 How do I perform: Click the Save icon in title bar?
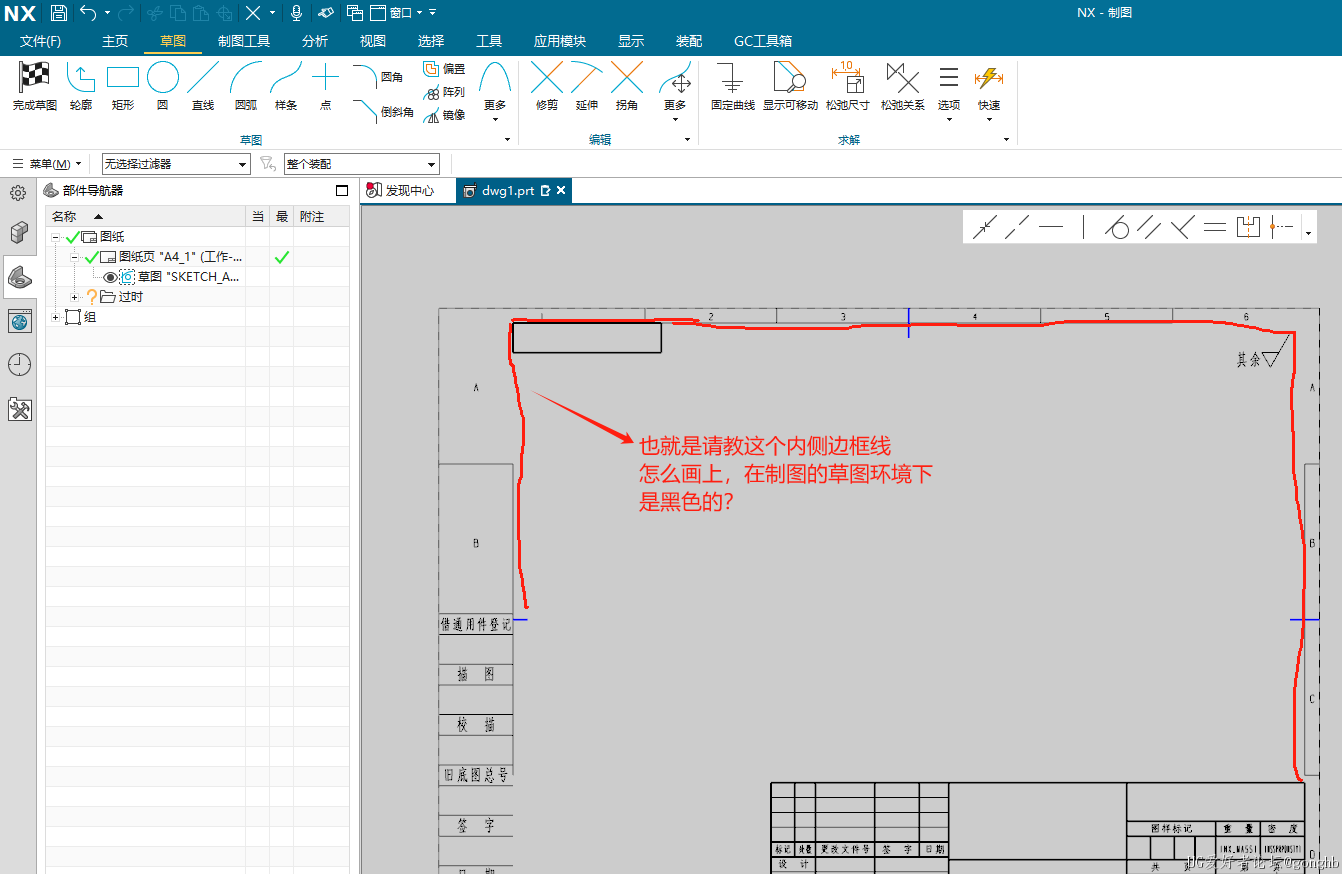point(59,13)
